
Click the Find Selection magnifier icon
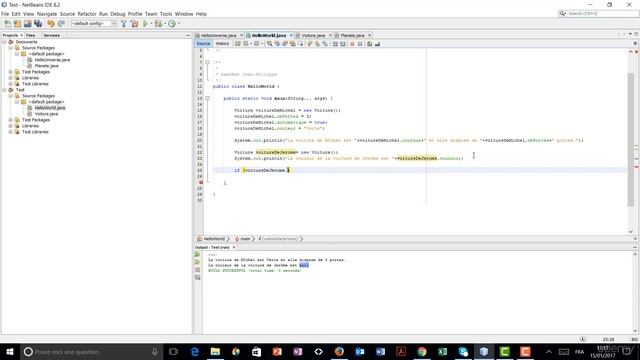269,44
